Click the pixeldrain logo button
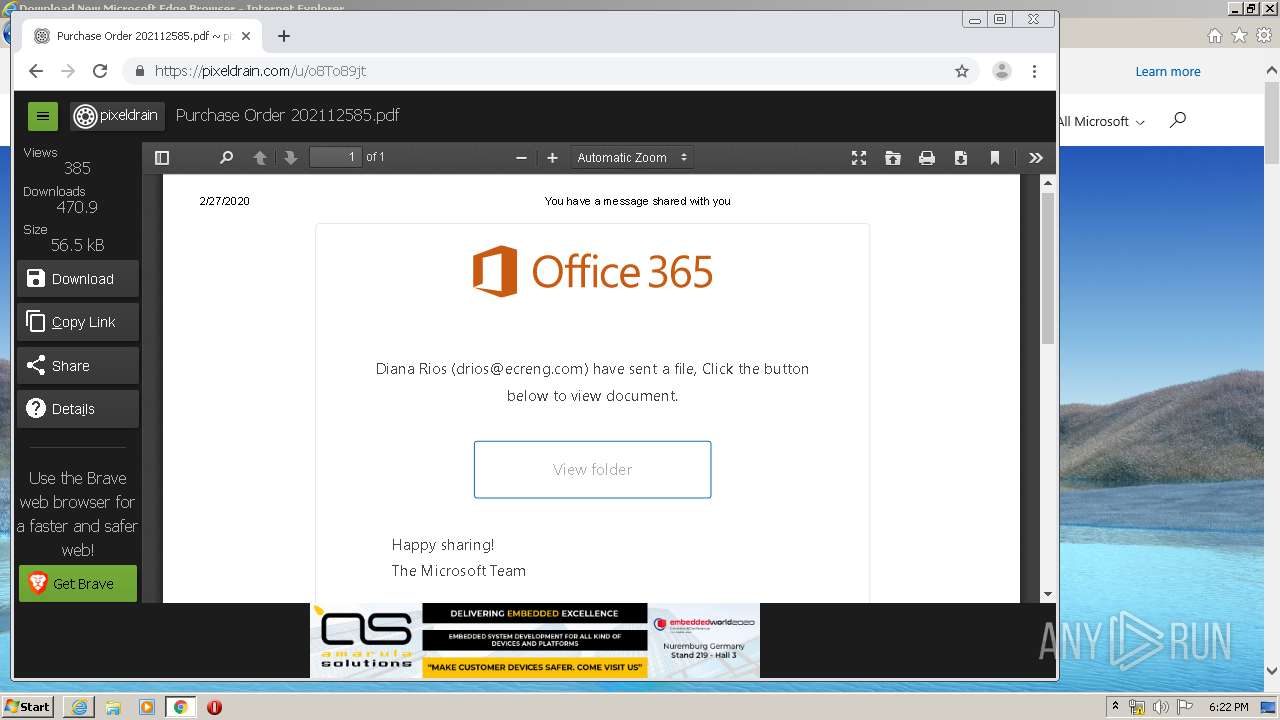This screenshot has width=1280, height=720. coord(117,116)
